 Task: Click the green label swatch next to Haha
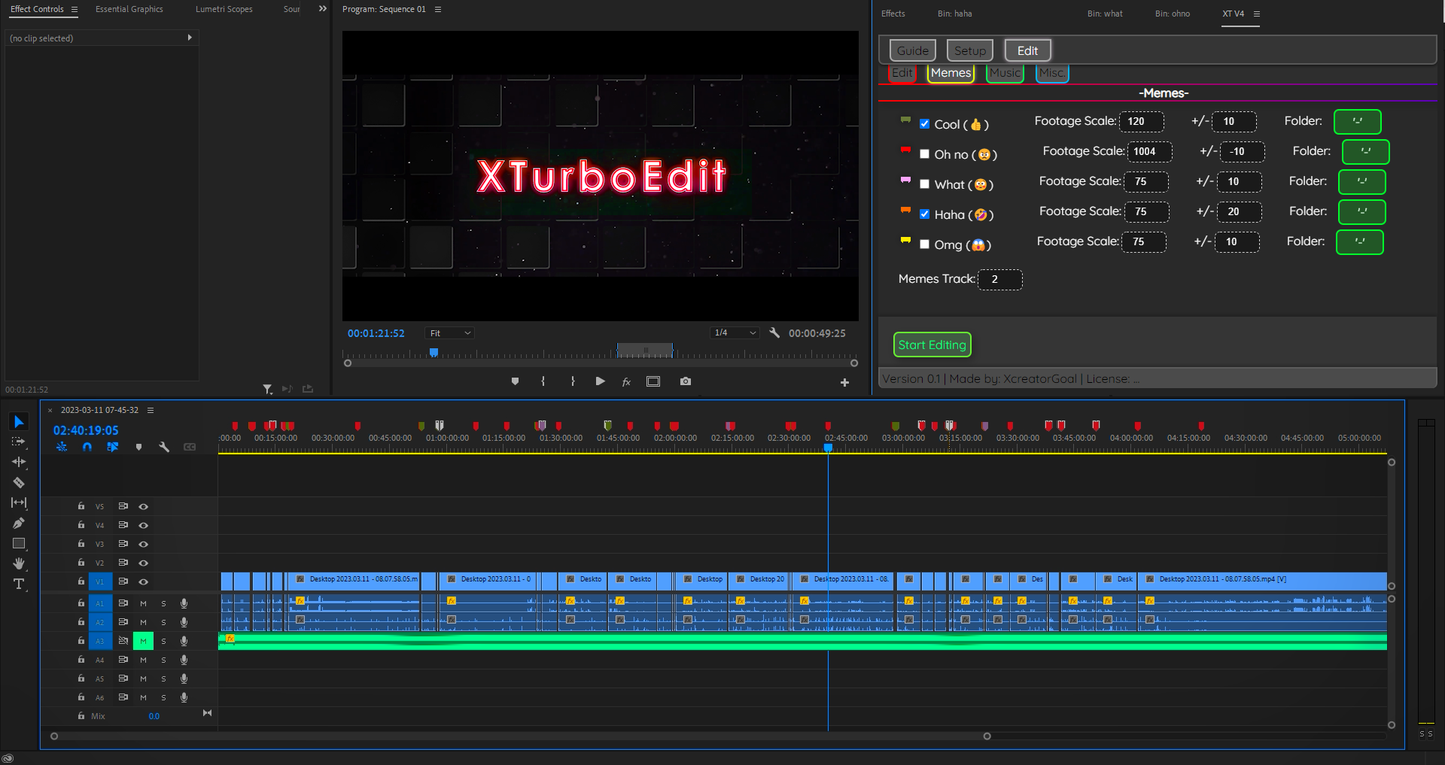point(906,210)
